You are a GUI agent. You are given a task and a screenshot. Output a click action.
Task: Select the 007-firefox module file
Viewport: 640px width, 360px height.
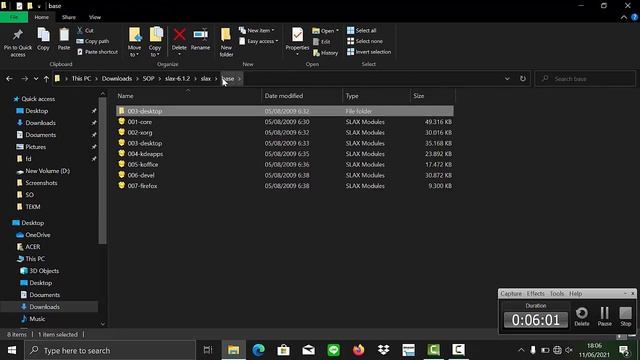[284, 186]
